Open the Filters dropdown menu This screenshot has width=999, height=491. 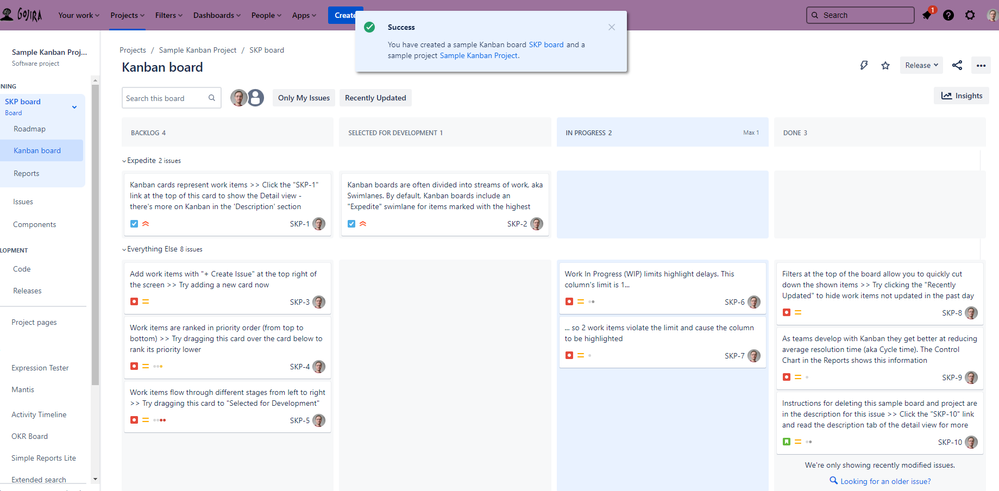pos(169,15)
